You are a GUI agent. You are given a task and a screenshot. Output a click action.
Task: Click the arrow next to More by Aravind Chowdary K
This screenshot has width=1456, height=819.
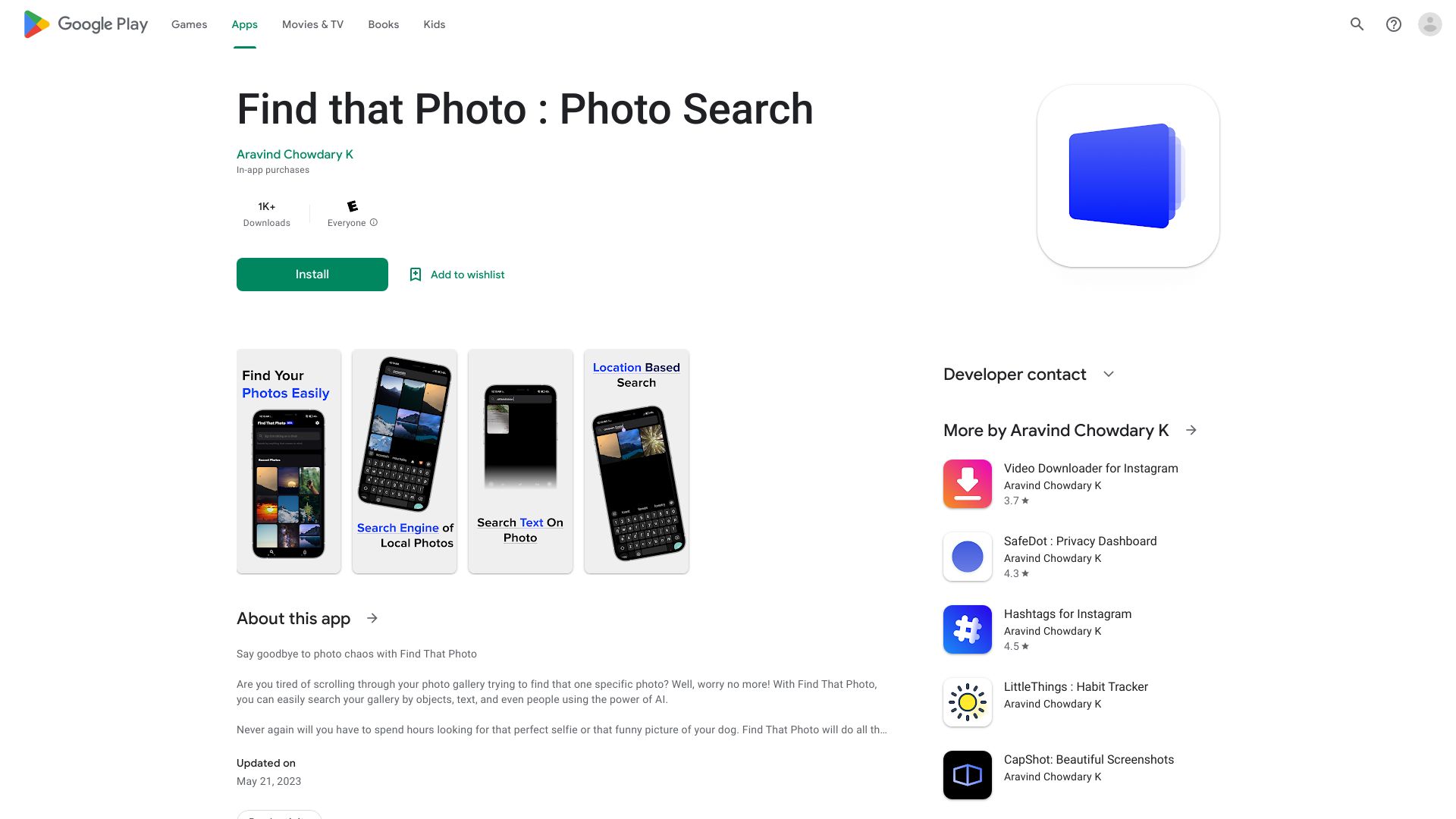click(1191, 430)
